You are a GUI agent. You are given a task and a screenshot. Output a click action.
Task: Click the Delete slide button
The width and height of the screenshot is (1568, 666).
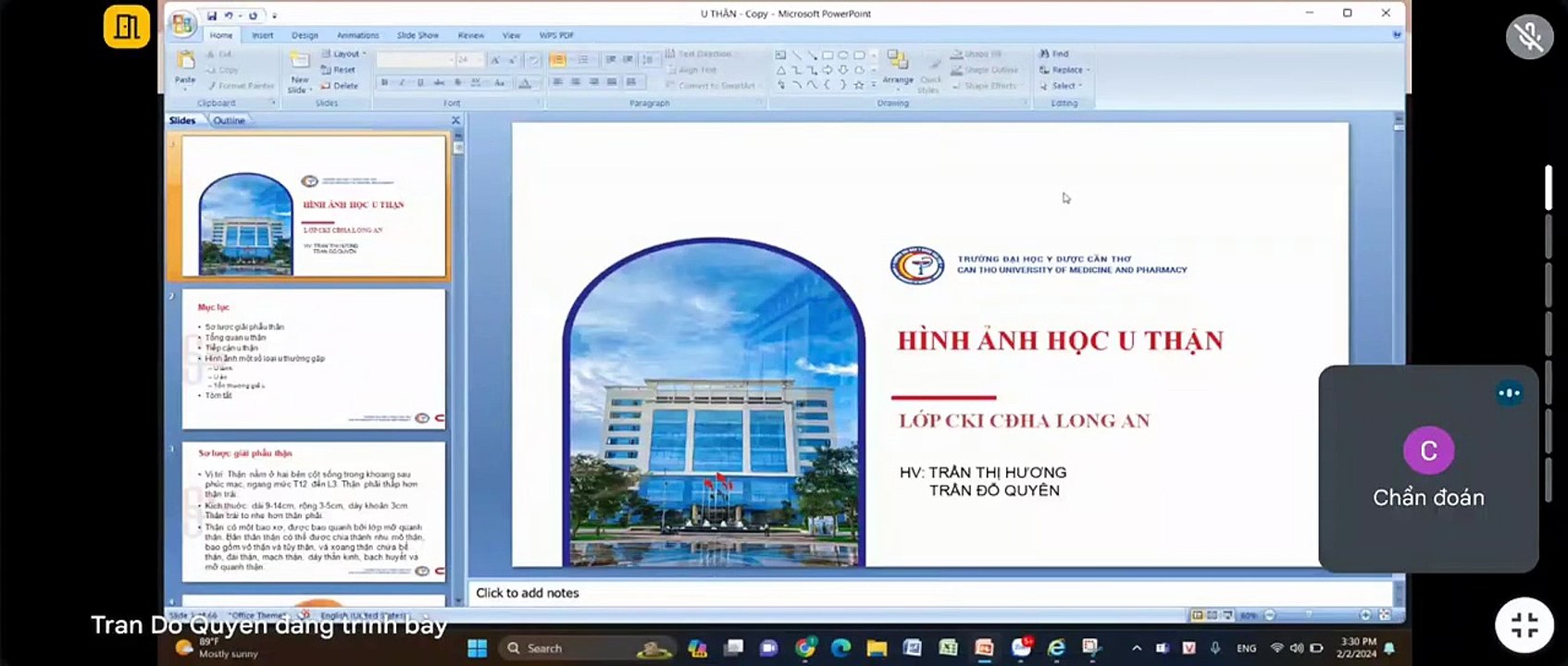click(340, 85)
